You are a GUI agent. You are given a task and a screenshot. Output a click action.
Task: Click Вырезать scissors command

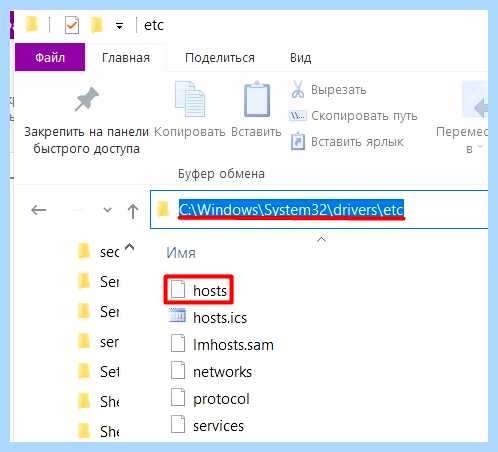pyautogui.click(x=328, y=90)
